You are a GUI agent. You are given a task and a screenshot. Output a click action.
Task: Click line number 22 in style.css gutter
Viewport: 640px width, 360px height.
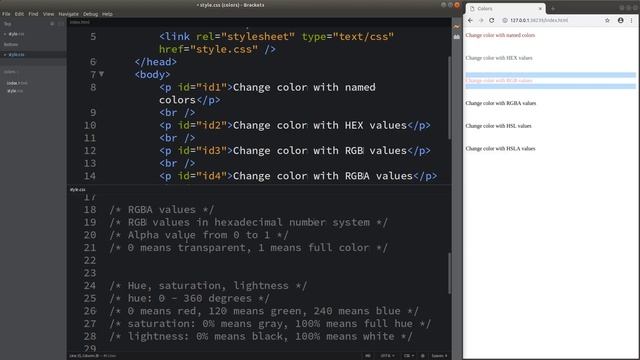90,260
